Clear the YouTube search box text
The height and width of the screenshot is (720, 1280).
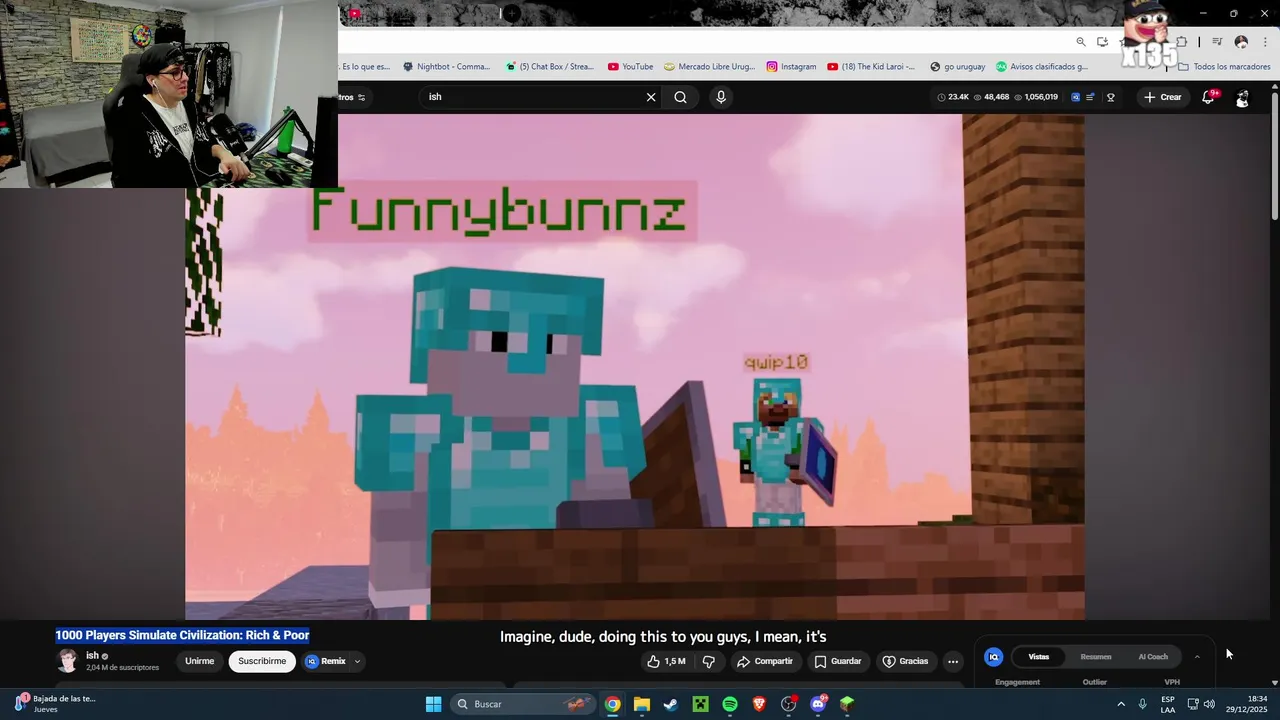(651, 97)
